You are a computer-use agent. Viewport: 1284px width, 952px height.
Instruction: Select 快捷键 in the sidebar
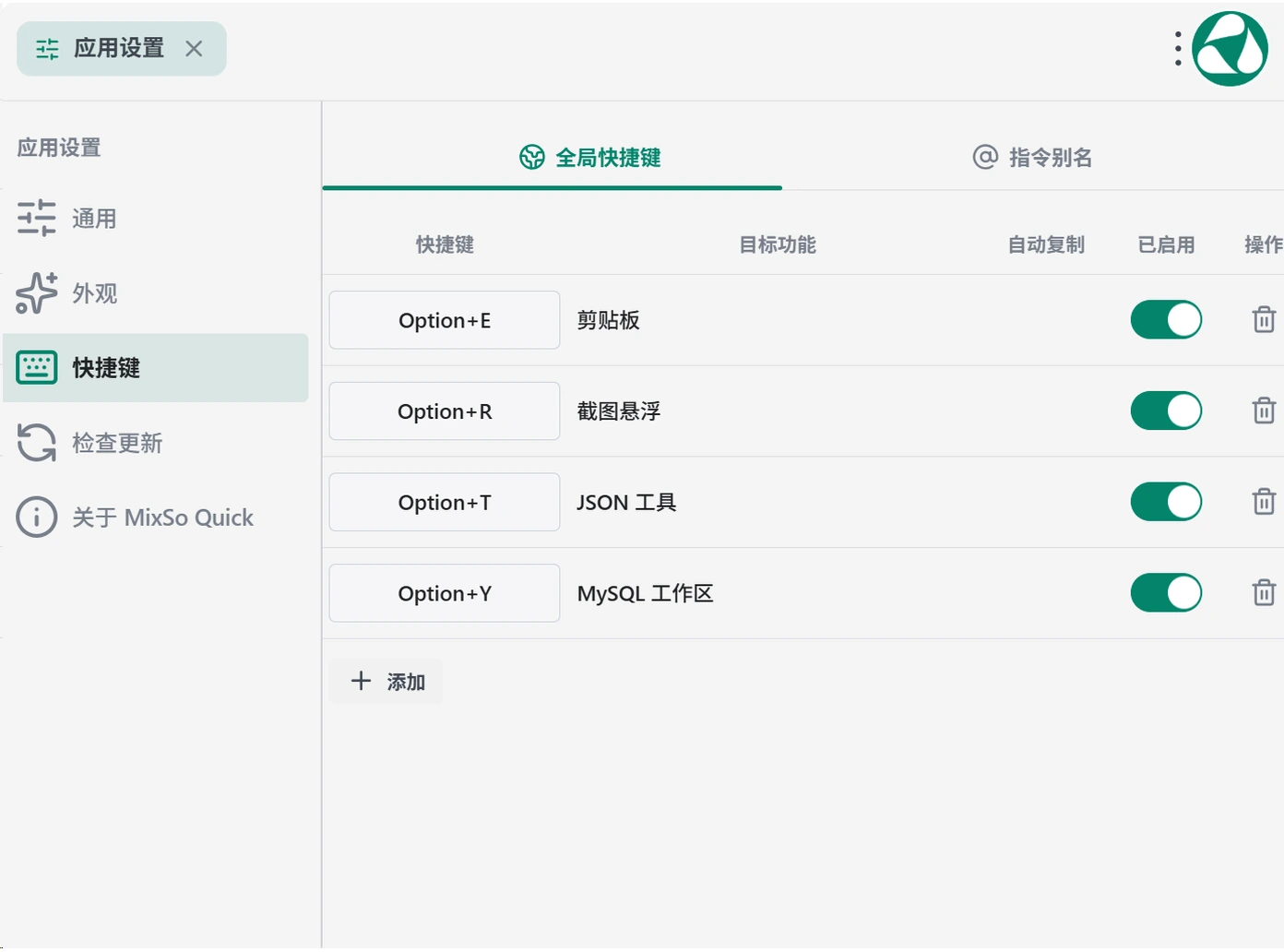(x=156, y=368)
